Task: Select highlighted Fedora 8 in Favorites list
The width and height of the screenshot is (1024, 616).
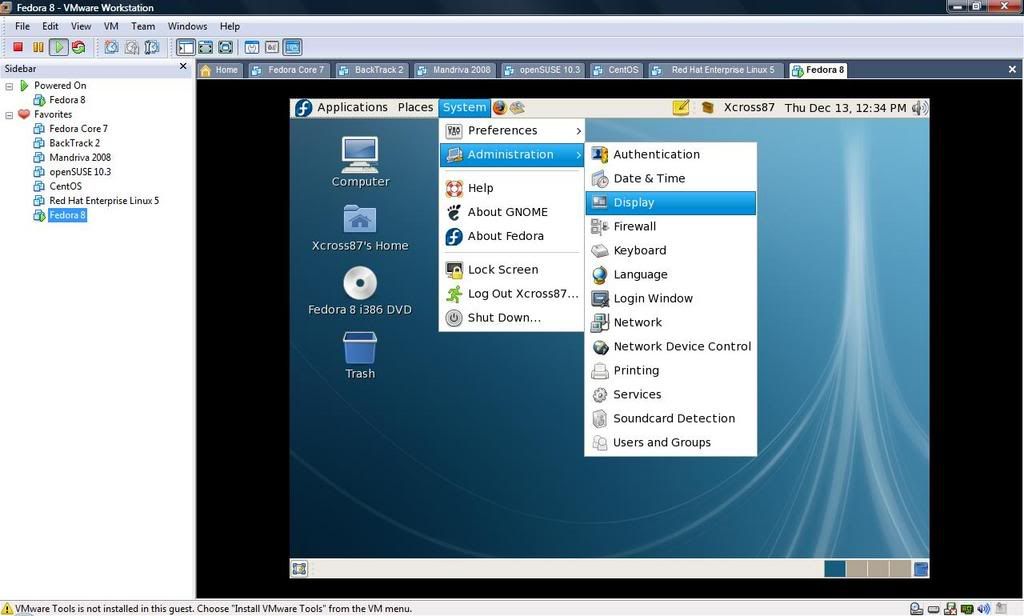Action: 67,215
